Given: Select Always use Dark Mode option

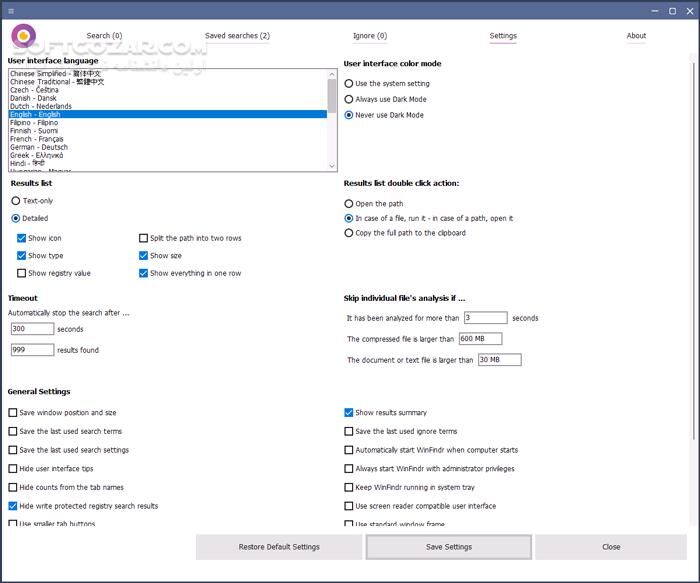Looking at the screenshot, I should pos(349,99).
